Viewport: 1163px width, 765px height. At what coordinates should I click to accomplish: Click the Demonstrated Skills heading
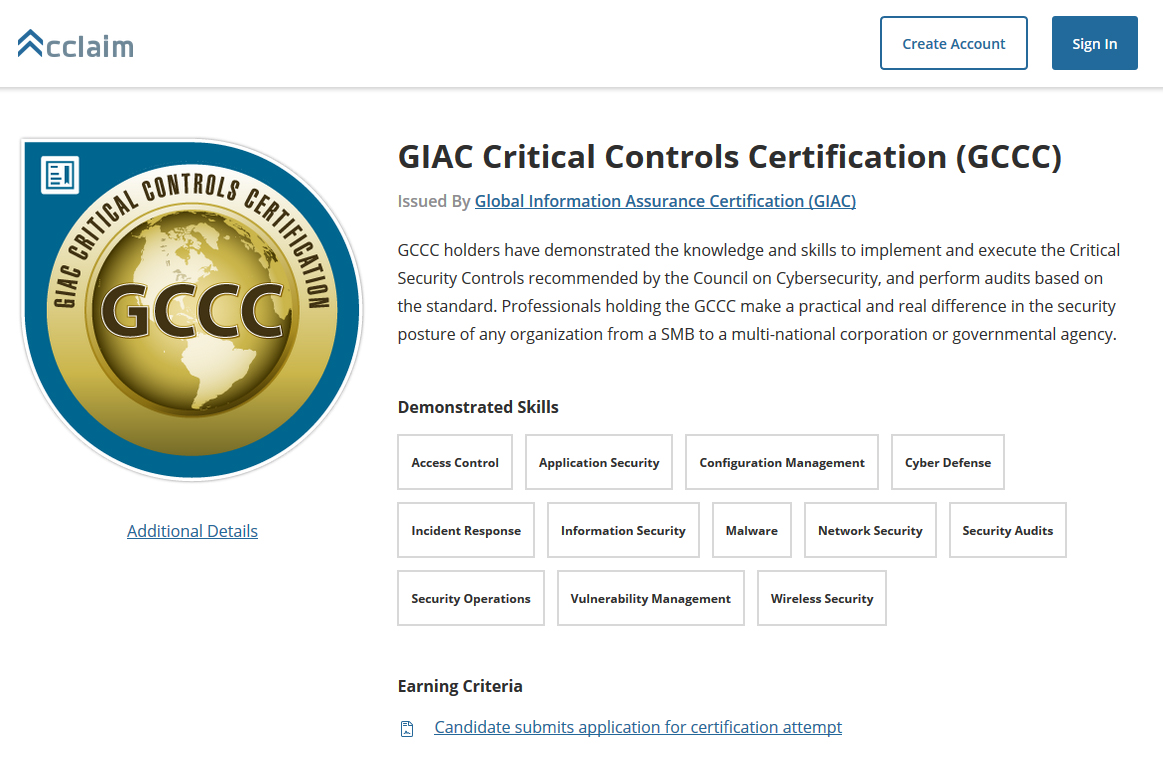(478, 407)
